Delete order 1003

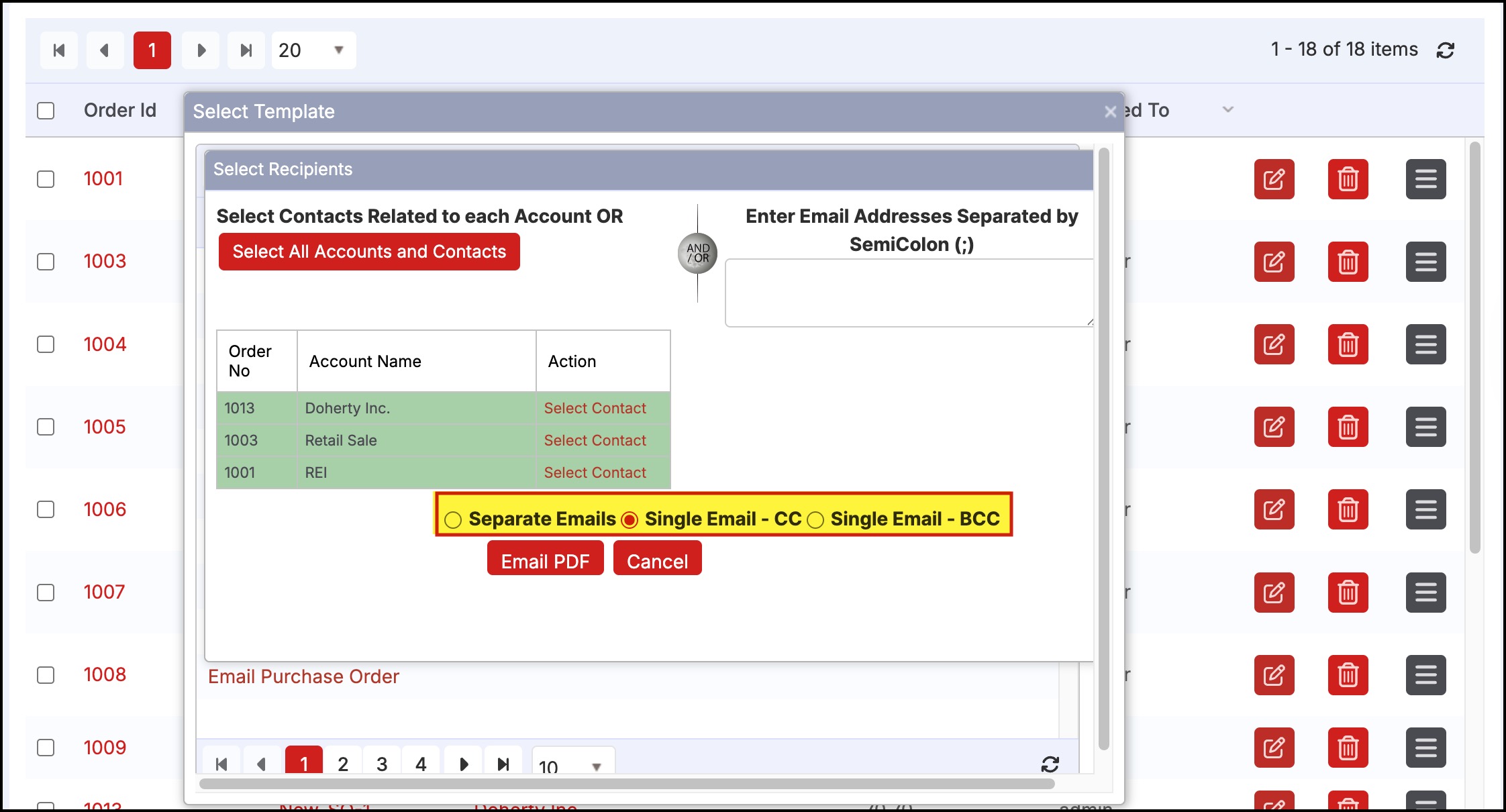click(x=1348, y=262)
